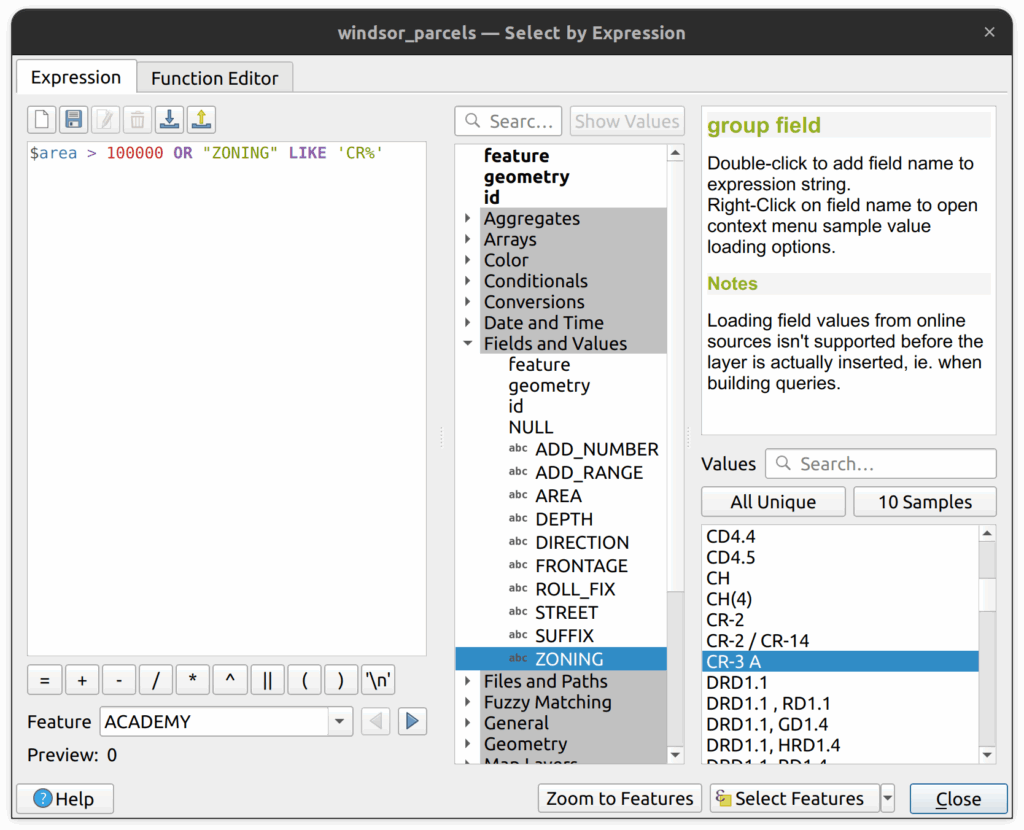Viewport: 1024px width, 830px height.
Task: Open the Select Features options arrow
Action: (888, 799)
